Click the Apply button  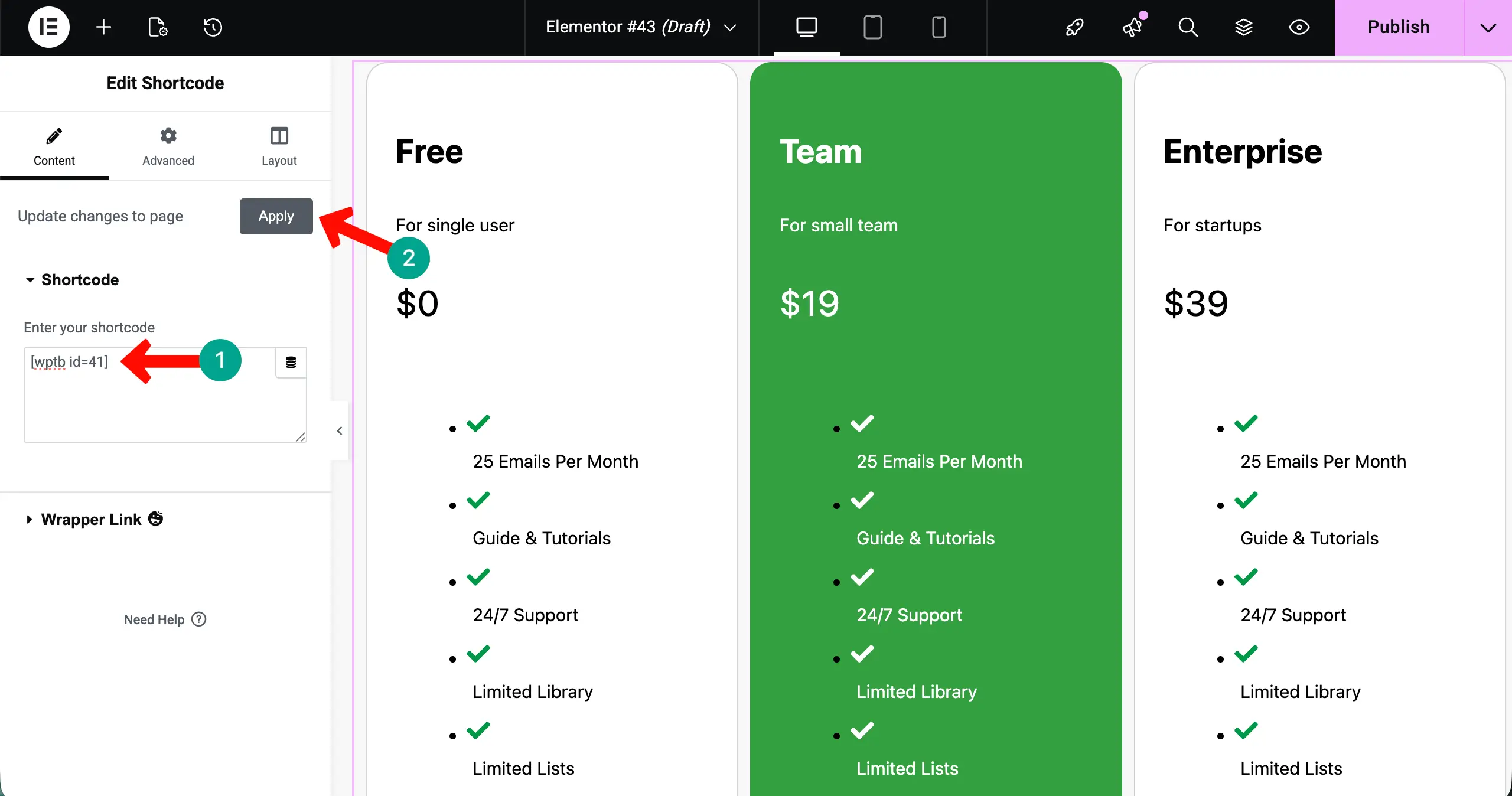point(276,216)
